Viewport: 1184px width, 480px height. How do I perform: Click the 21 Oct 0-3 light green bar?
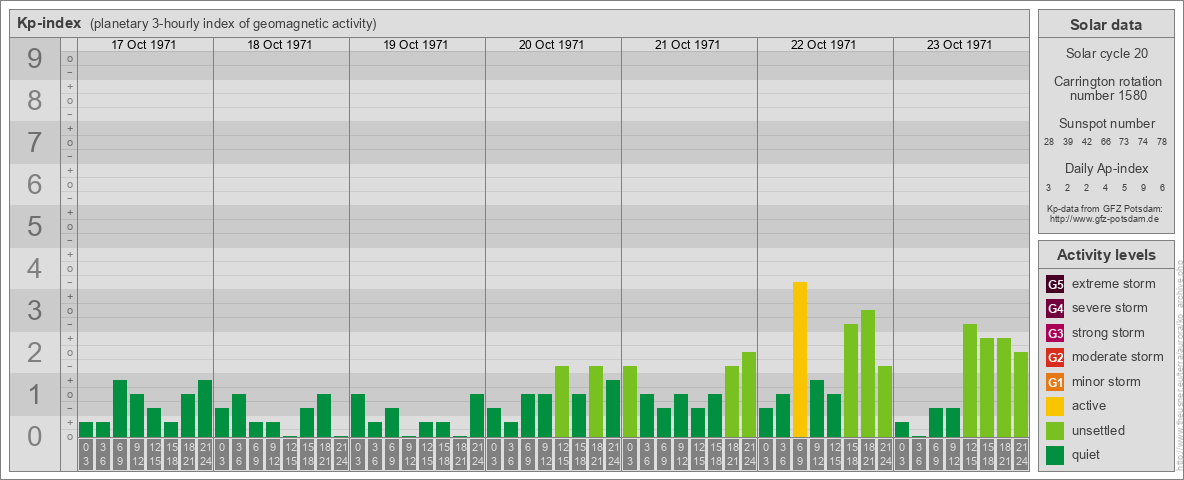(630, 402)
